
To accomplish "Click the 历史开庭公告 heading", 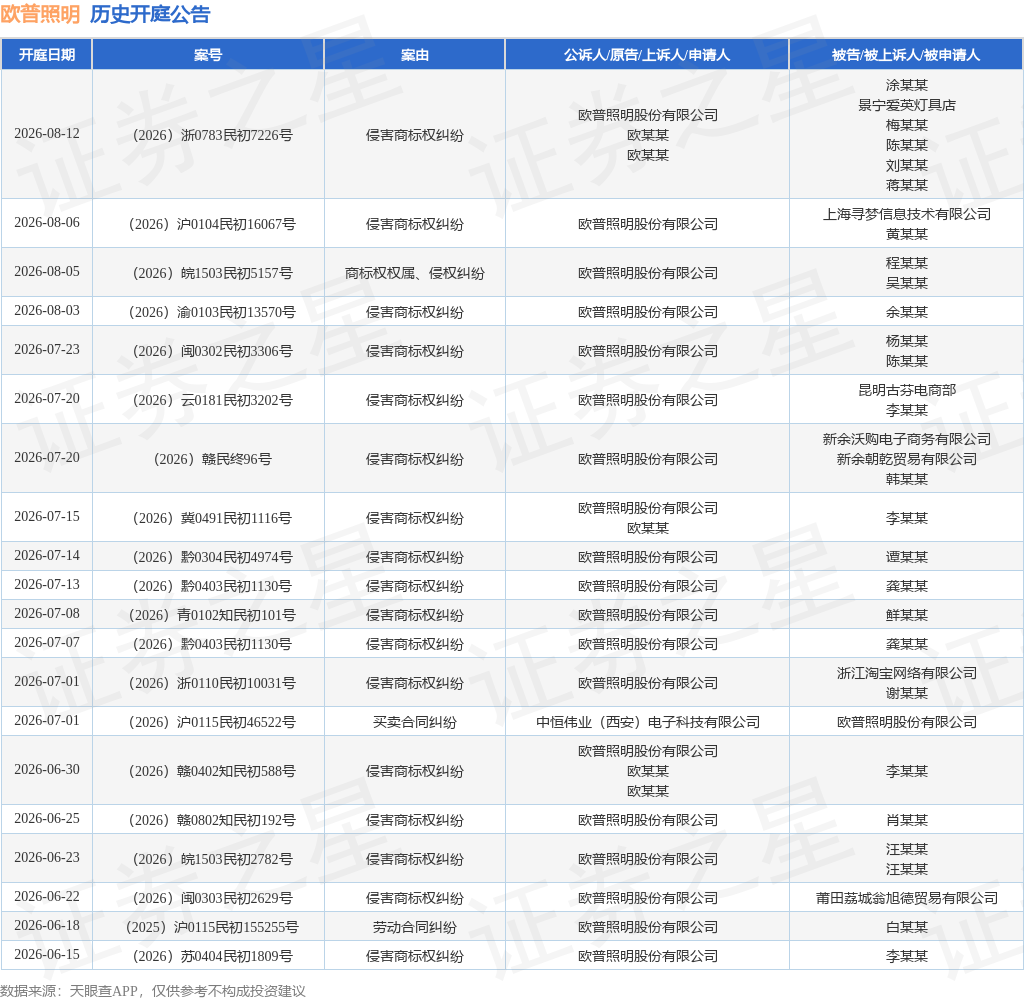I will click(150, 14).
